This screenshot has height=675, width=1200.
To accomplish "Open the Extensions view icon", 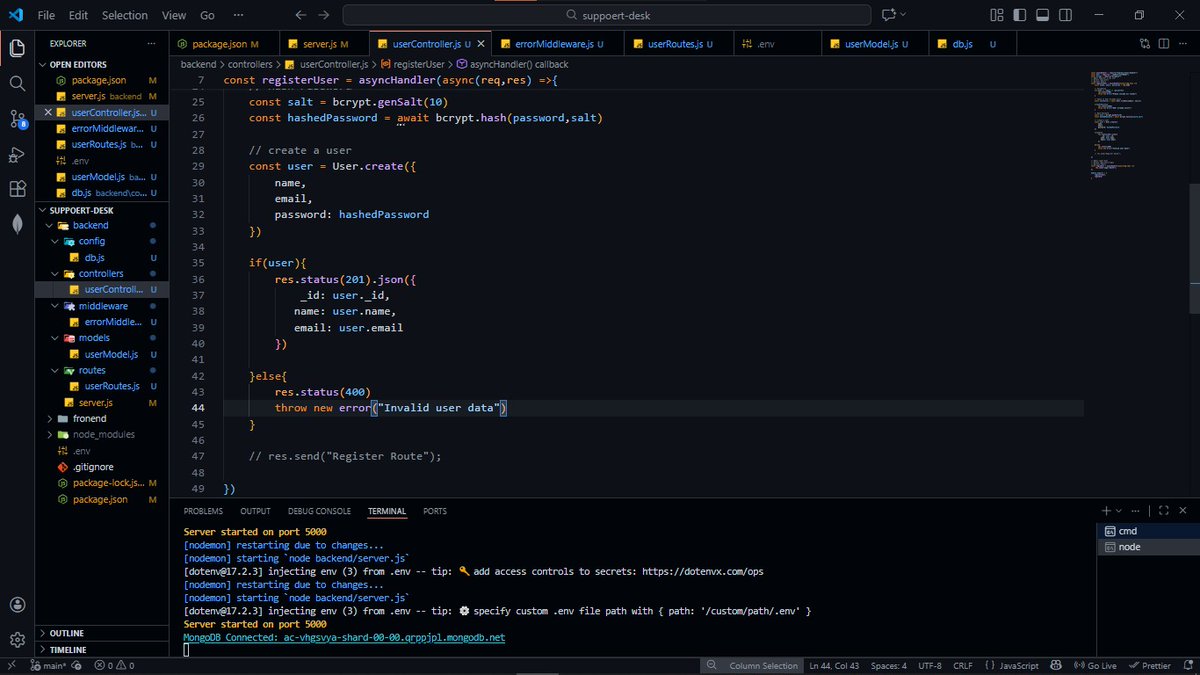I will (x=17, y=189).
